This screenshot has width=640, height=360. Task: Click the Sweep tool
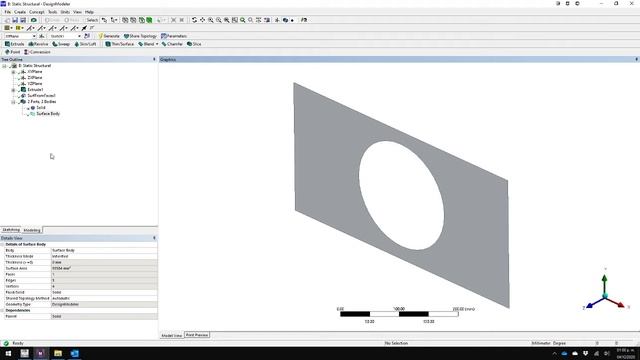pyautogui.click(x=61, y=44)
